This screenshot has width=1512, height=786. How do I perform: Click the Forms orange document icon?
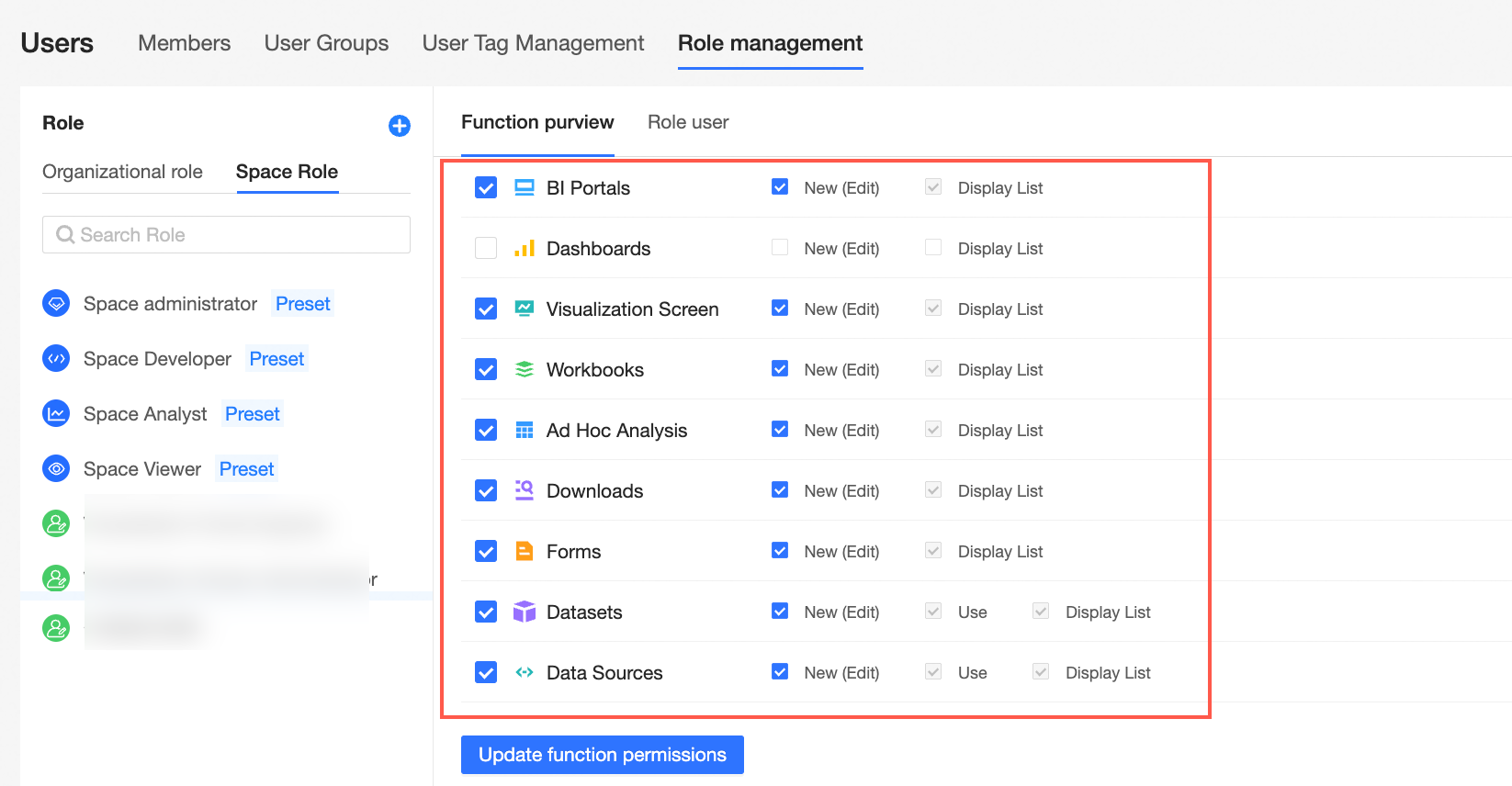click(x=525, y=551)
